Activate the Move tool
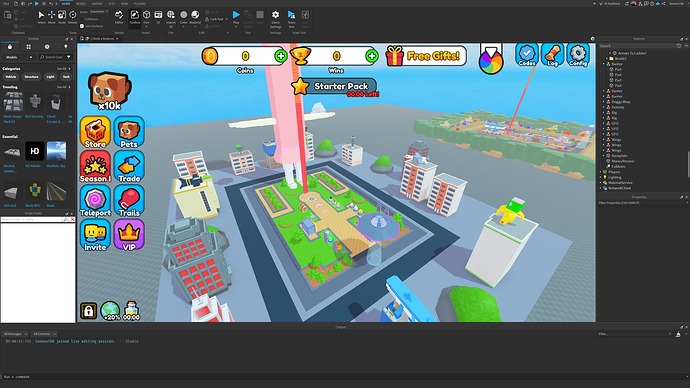This screenshot has width=690, height=388. click(51, 17)
